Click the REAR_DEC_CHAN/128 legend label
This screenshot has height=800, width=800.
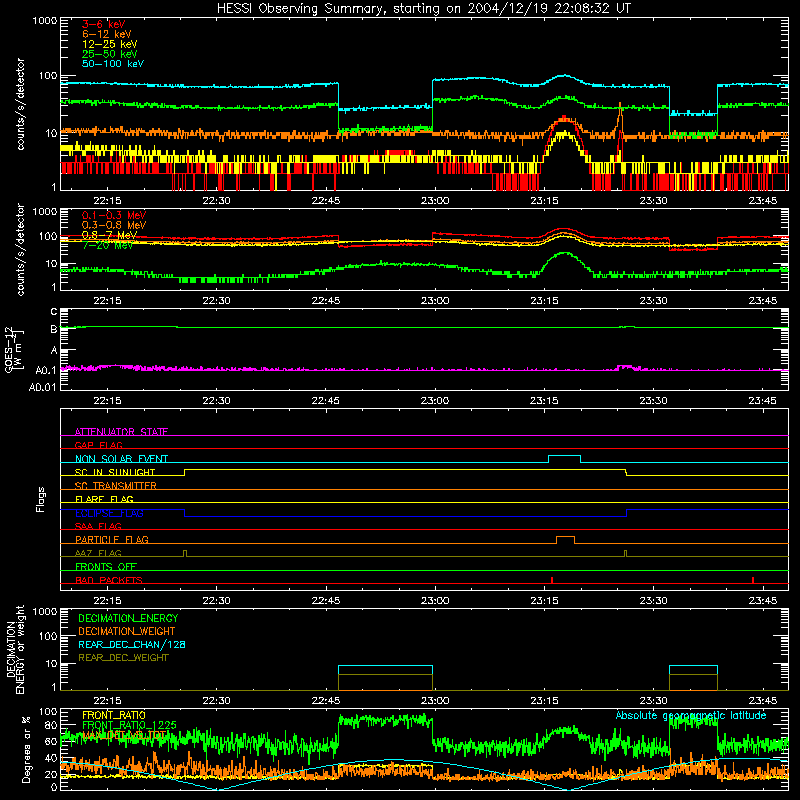[132, 645]
